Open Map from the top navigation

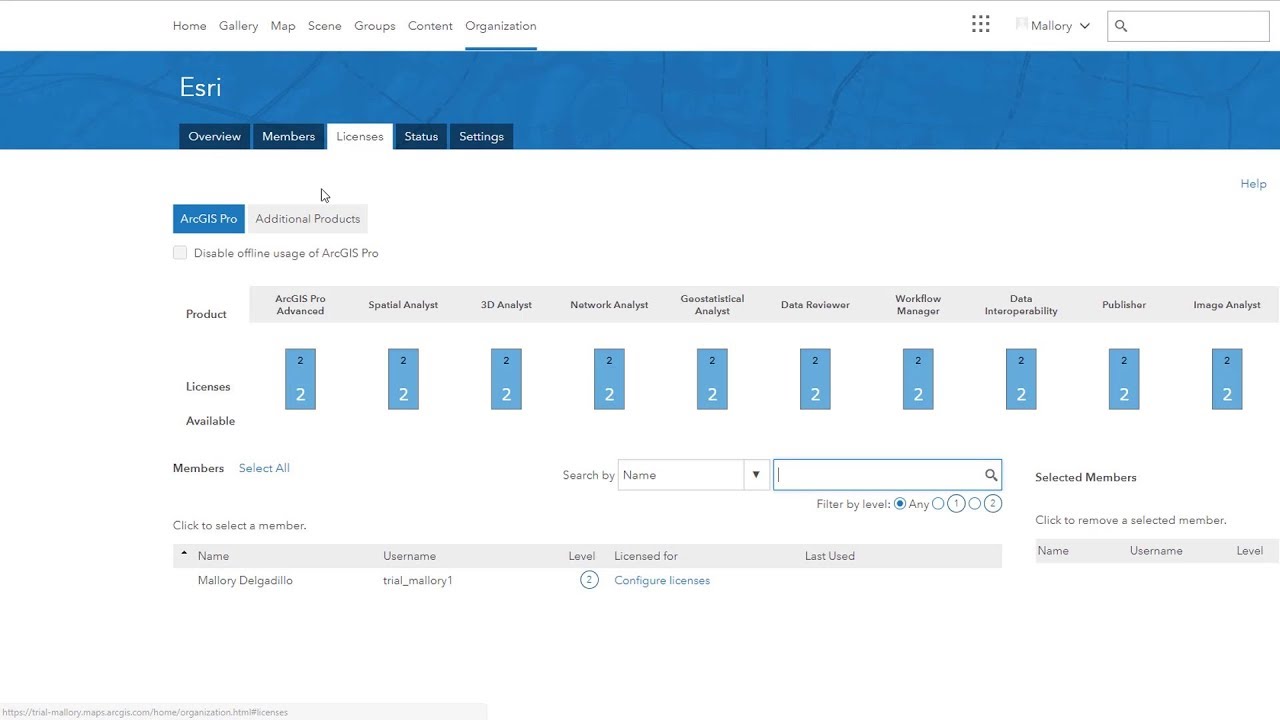tap(283, 26)
